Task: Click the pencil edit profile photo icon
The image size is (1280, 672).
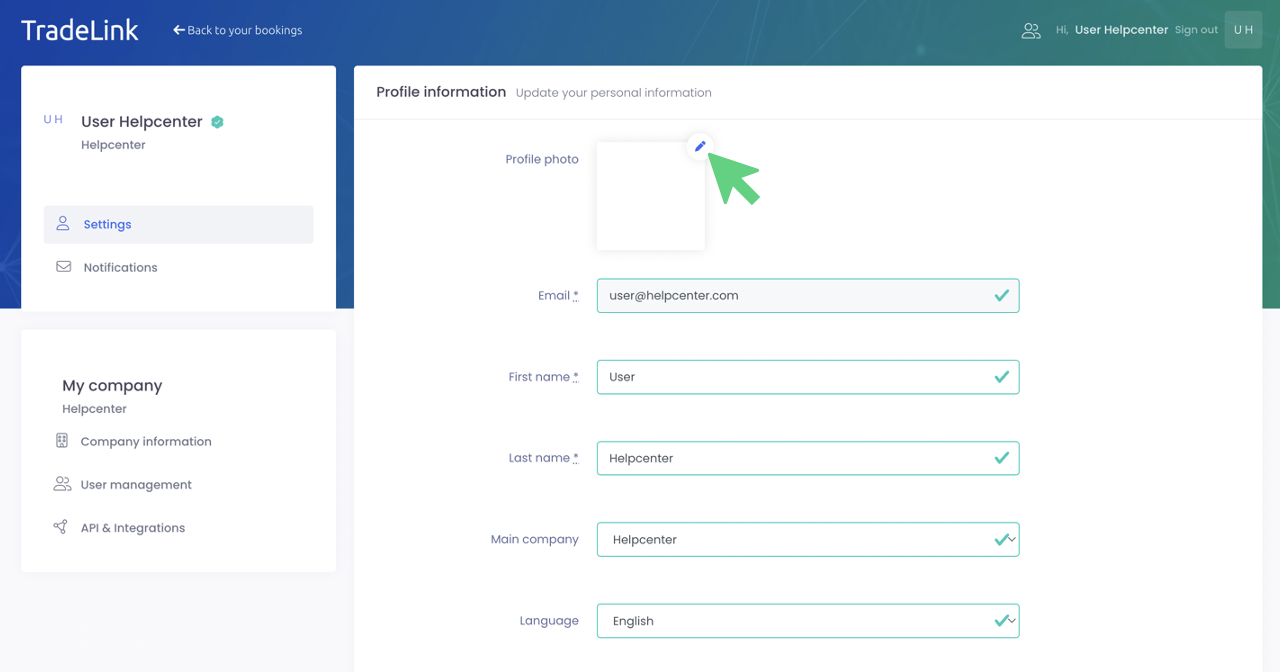Action: 700,146
